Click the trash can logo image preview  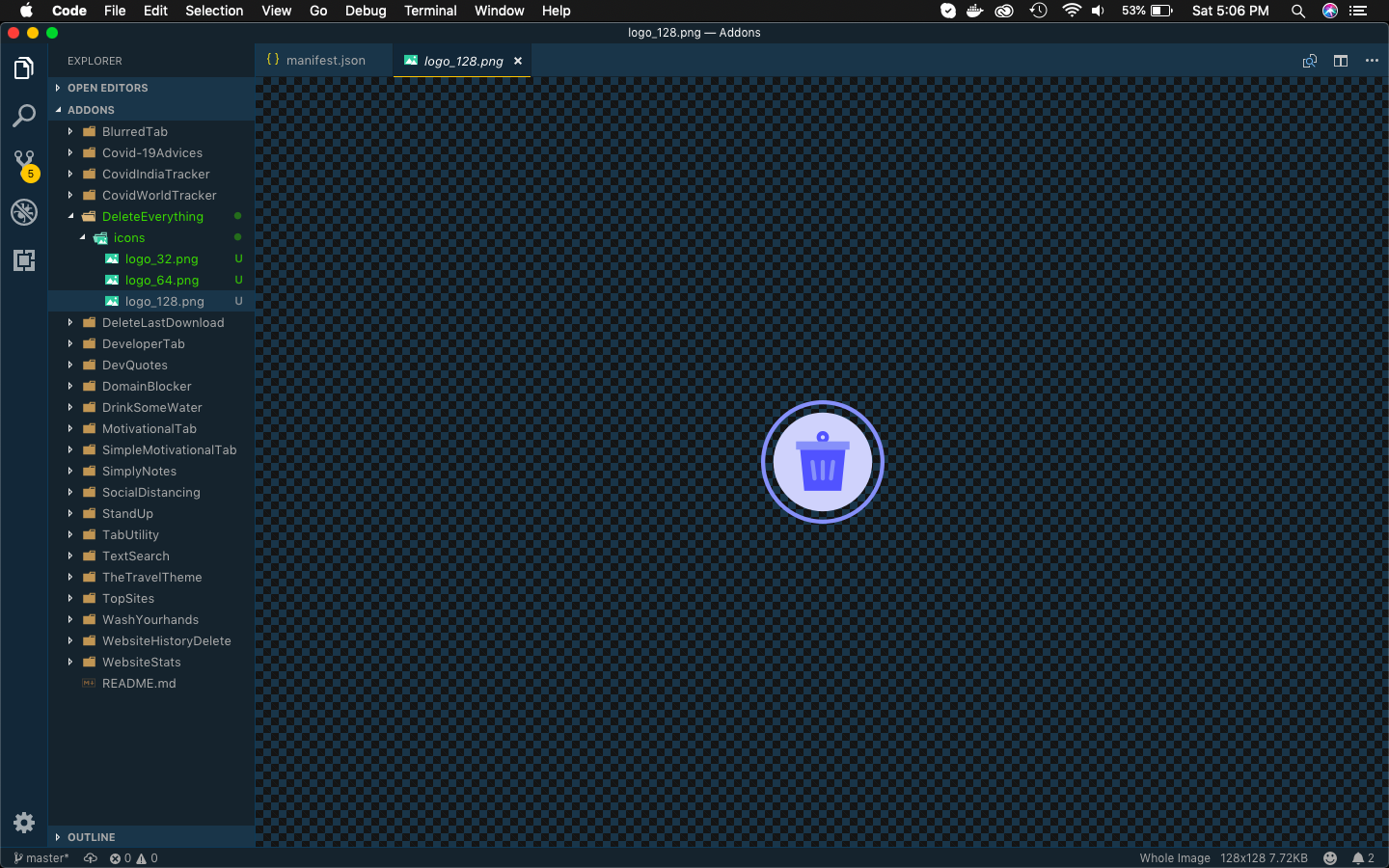[x=823, y=462]
